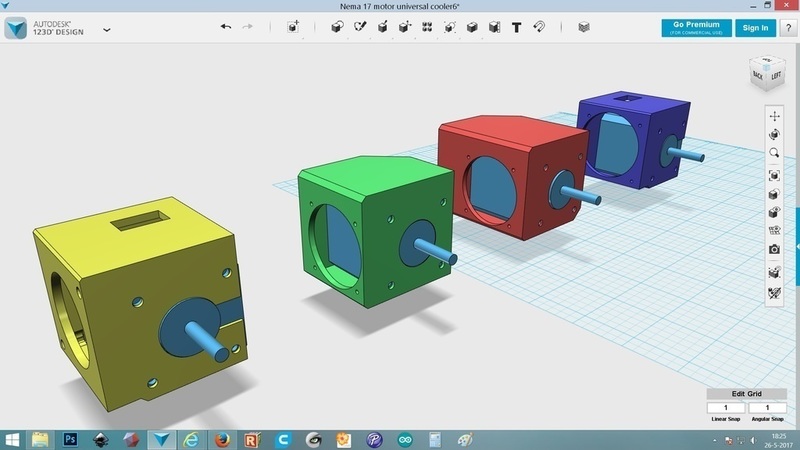Click the Autodesk 123D Design logo
The width and height of the screenshot is (800, 450).
[16, 28]
